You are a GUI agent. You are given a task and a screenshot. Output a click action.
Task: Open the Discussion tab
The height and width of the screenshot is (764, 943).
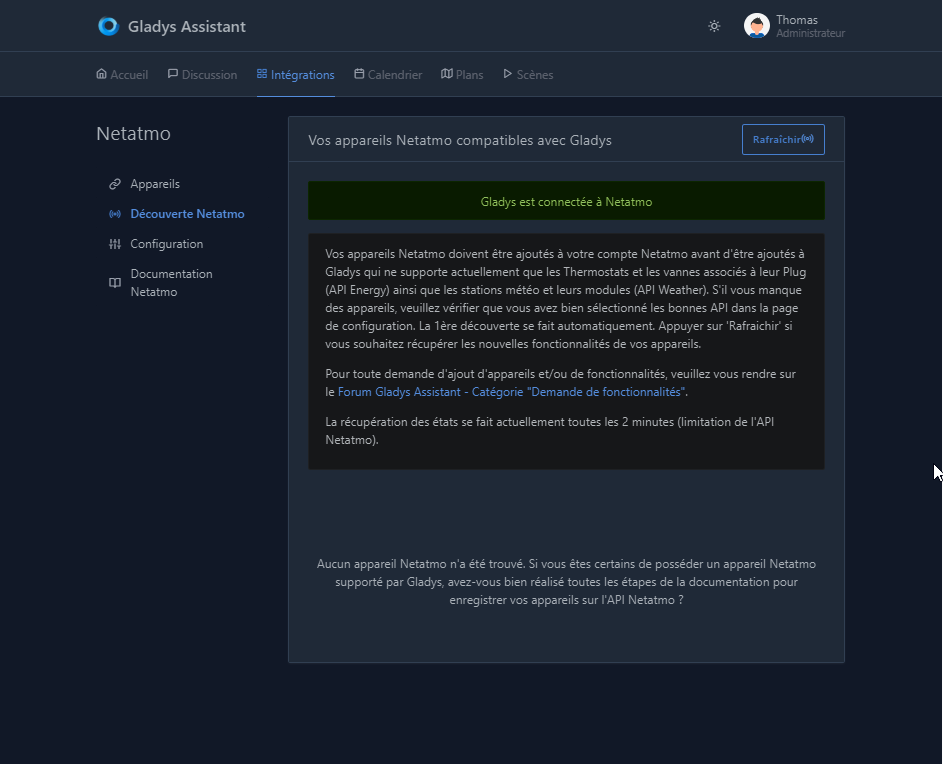[202, 74]
